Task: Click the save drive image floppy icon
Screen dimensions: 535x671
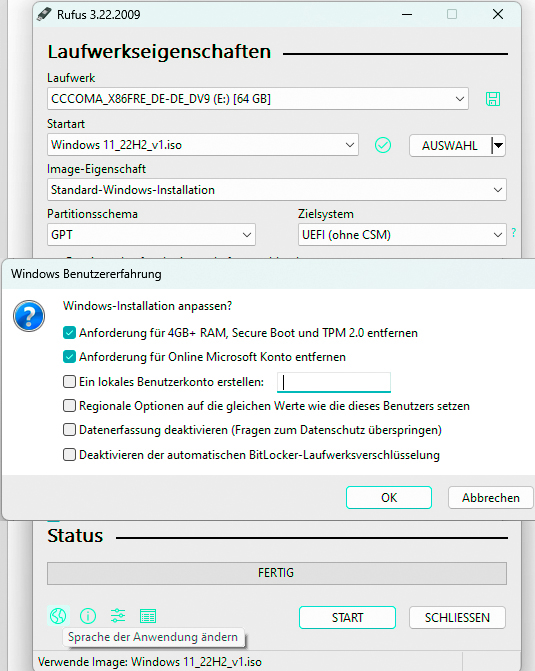Action: tap(493, 99)
